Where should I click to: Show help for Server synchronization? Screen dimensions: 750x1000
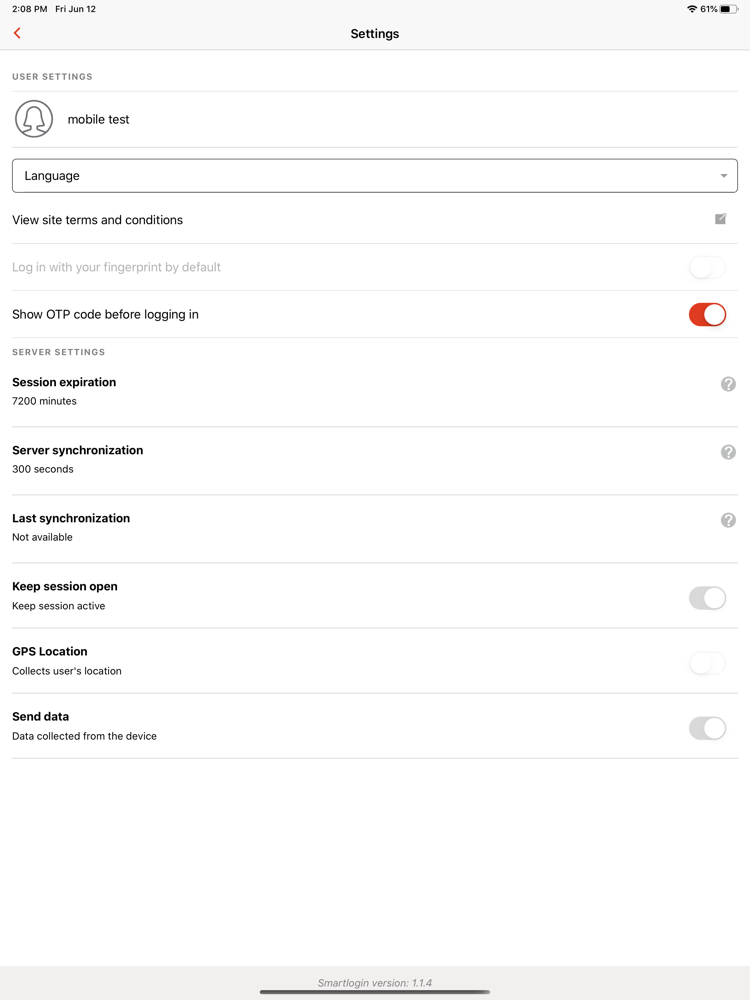[x=728, y=452]
